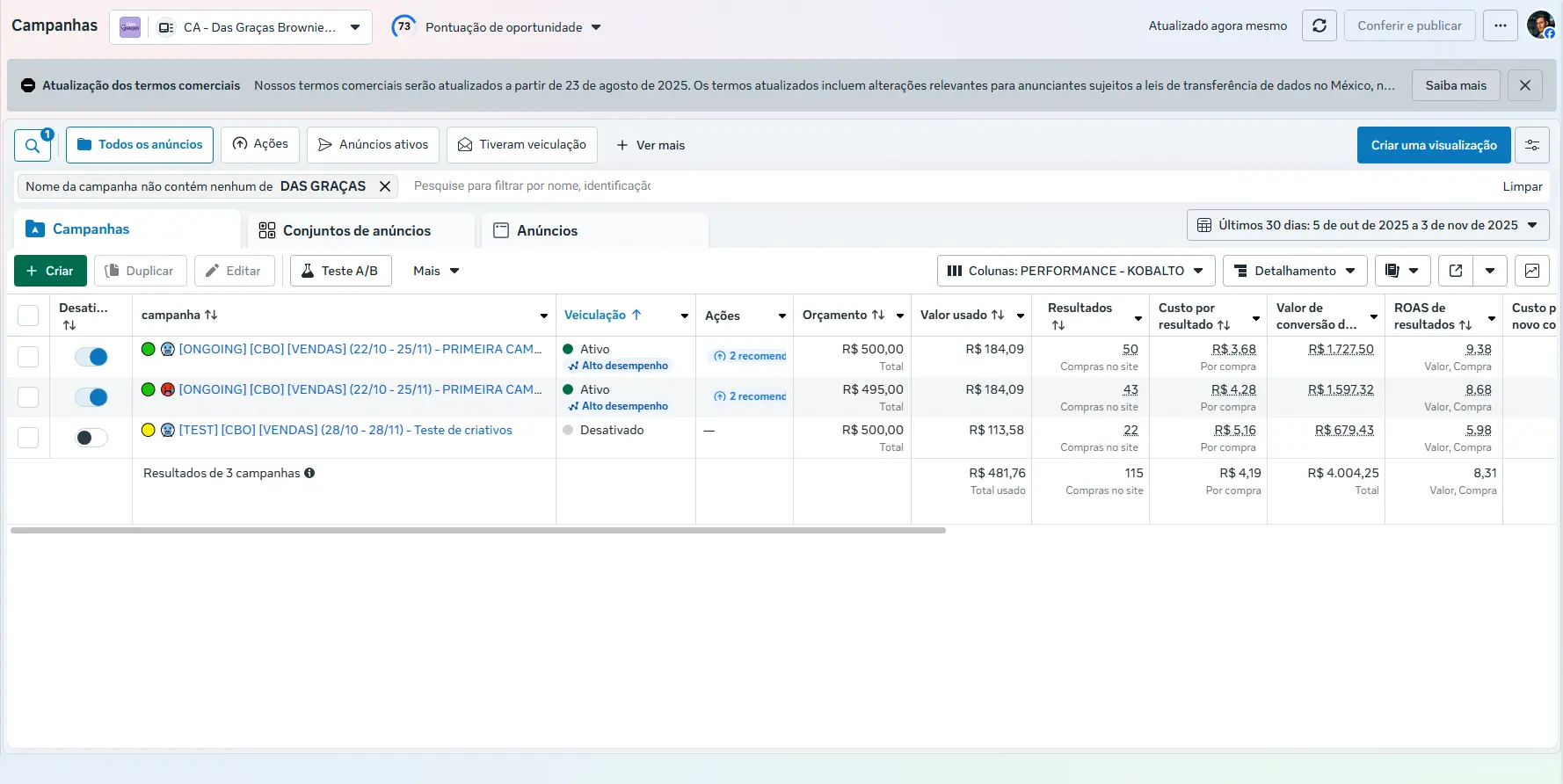
Task: Open the reports icon dropdown
Action: click(1402, 271)
